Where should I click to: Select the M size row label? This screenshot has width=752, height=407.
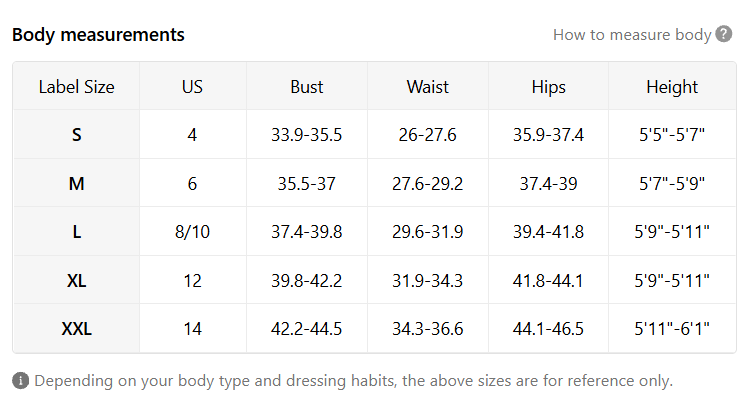tap(76, 184)
